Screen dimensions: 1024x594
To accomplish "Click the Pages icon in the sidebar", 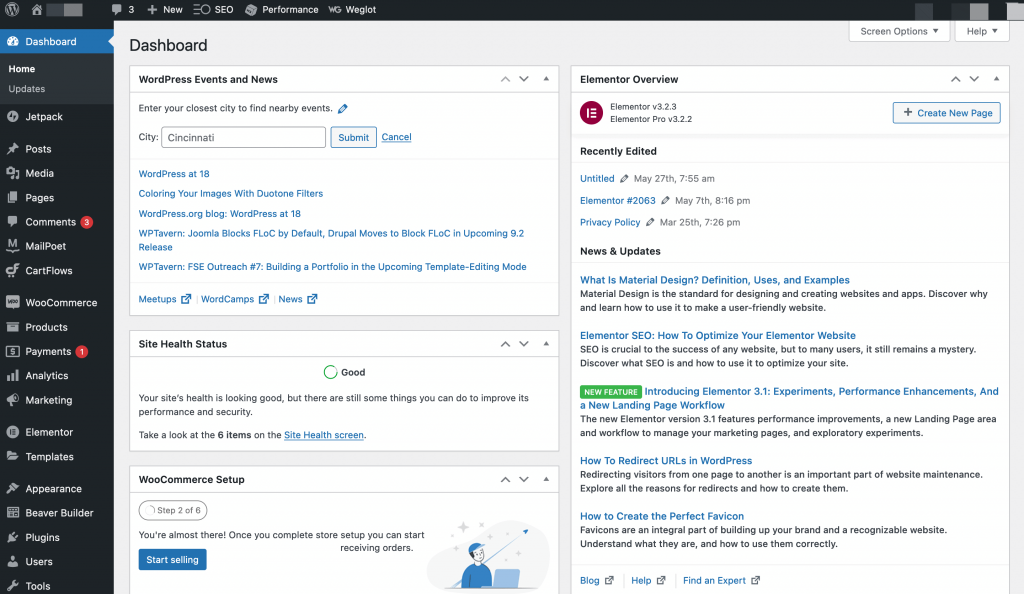I will [12, 197].
